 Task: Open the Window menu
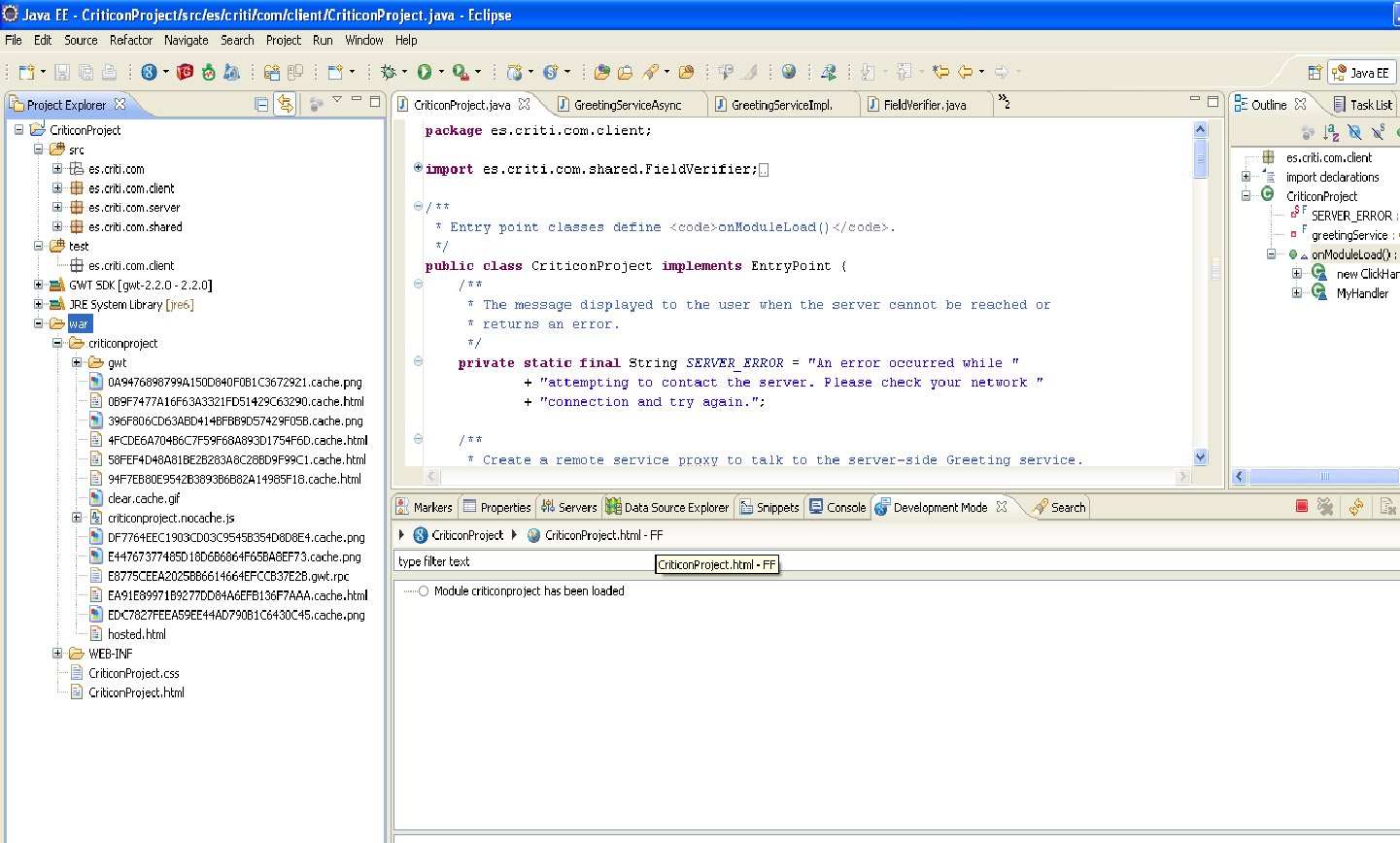[x=364, y=40]
